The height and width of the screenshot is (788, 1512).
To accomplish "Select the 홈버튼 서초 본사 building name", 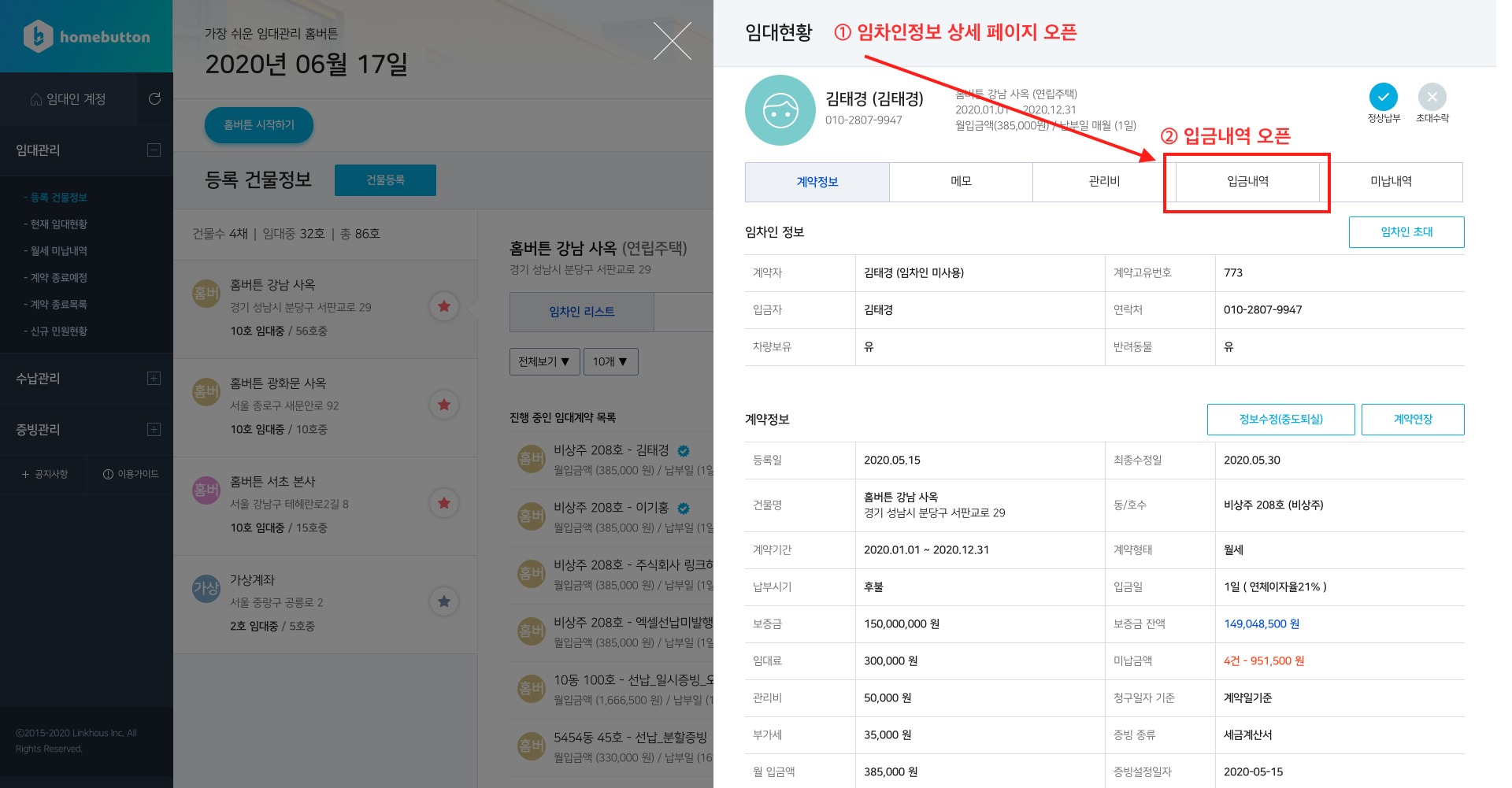I will pyautogui.click(x=272, y=482).
